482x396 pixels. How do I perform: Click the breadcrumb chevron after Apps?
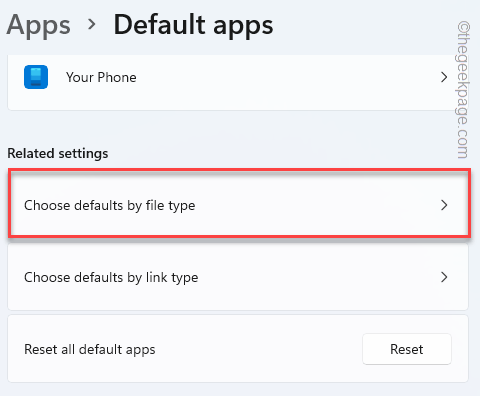pos(91,24)
